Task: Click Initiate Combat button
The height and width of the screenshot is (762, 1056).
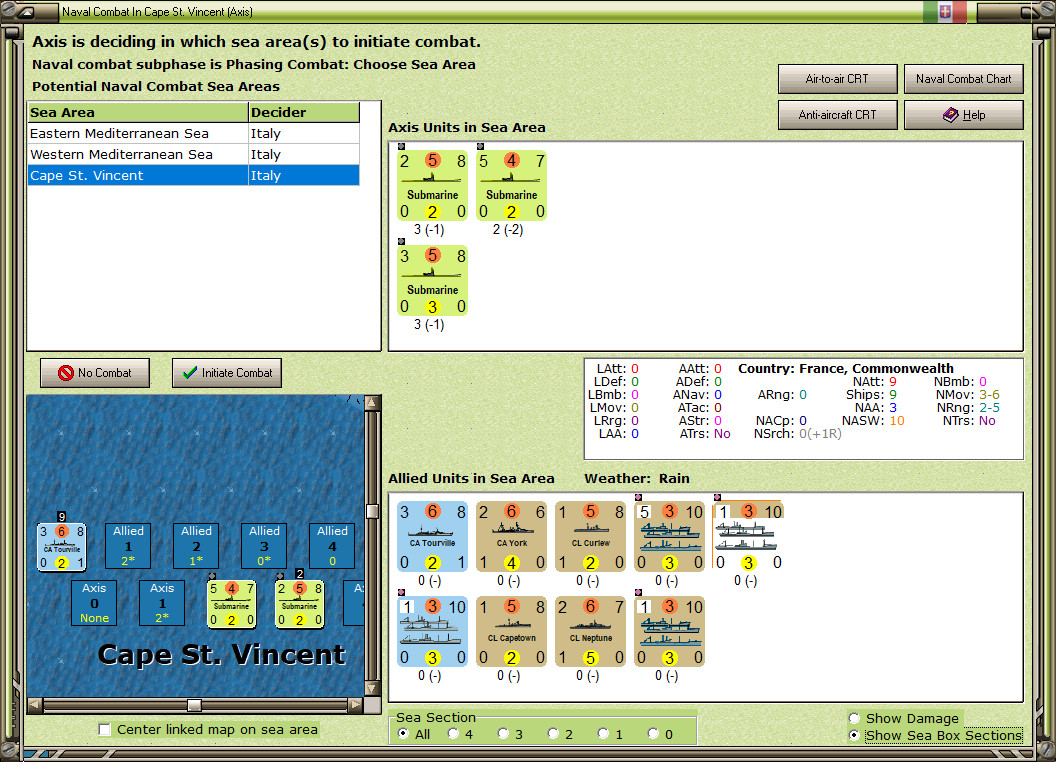Action: (227, 373)
